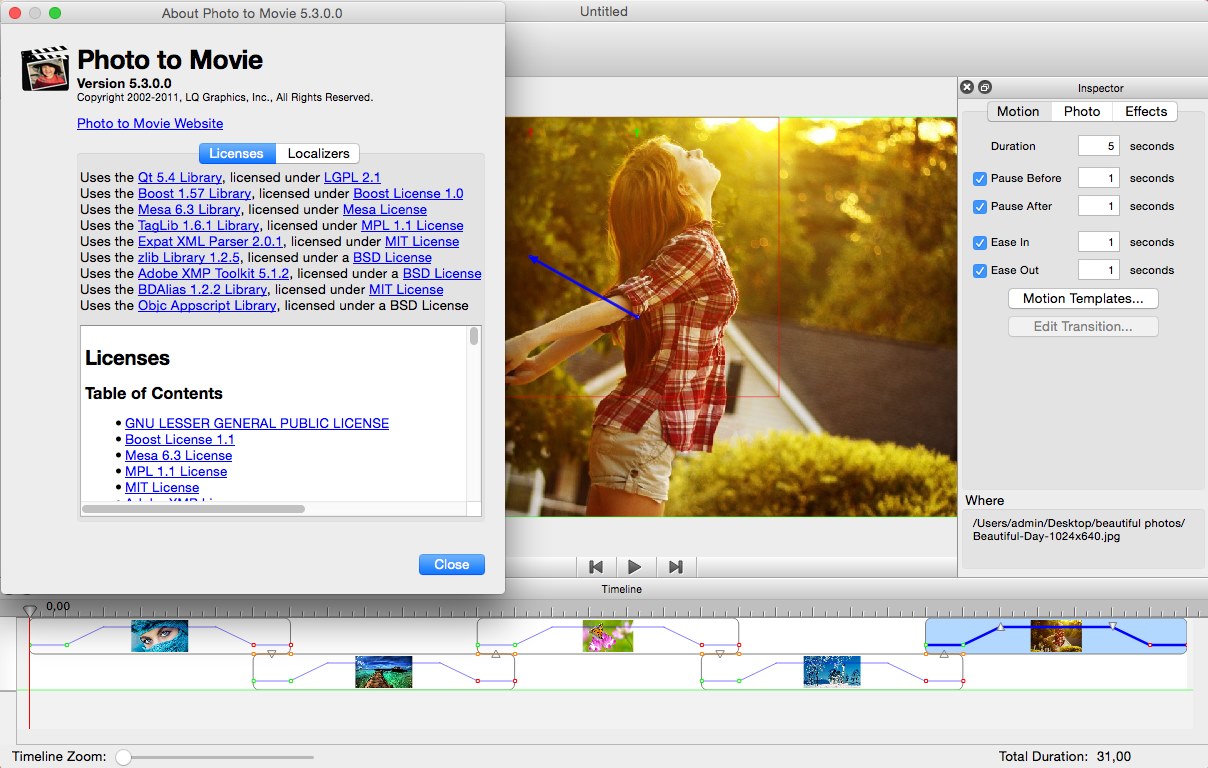Screen dimensions: 1208x768
Task: Disable the Ease Out checkbox
Action: (x=980, y=270)
